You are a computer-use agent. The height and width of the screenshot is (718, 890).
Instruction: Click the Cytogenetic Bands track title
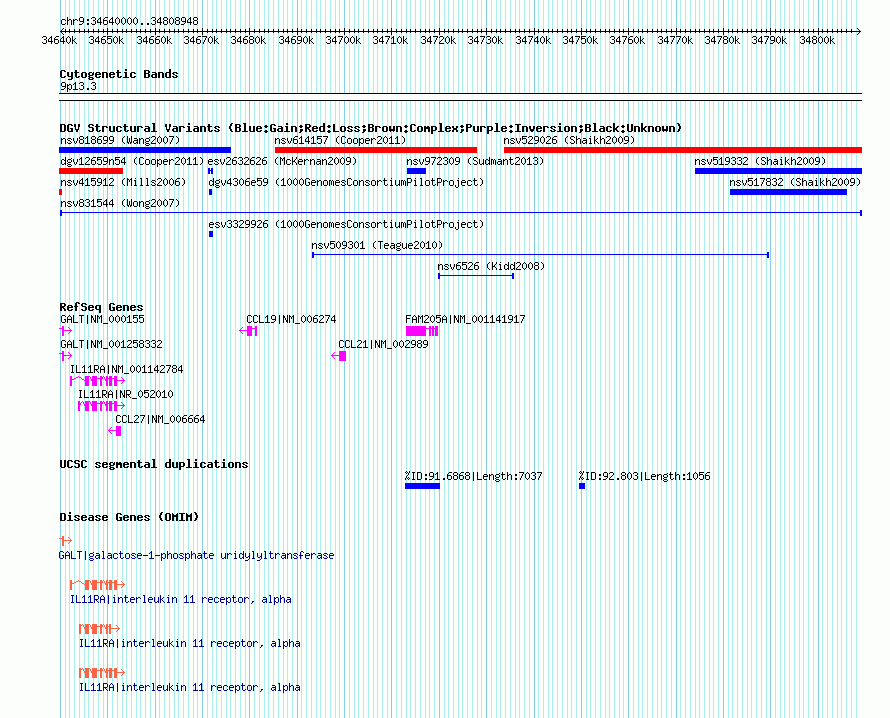click(119, 74)
